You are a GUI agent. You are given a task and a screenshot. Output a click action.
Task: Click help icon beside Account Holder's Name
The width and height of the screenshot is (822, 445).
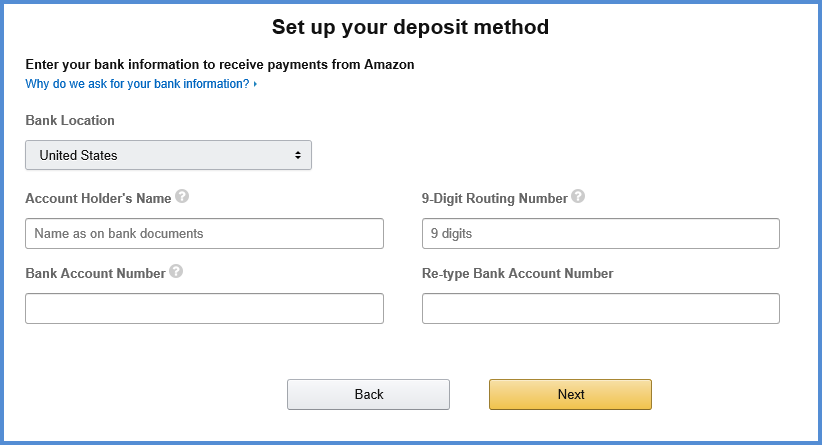(182, 197)
